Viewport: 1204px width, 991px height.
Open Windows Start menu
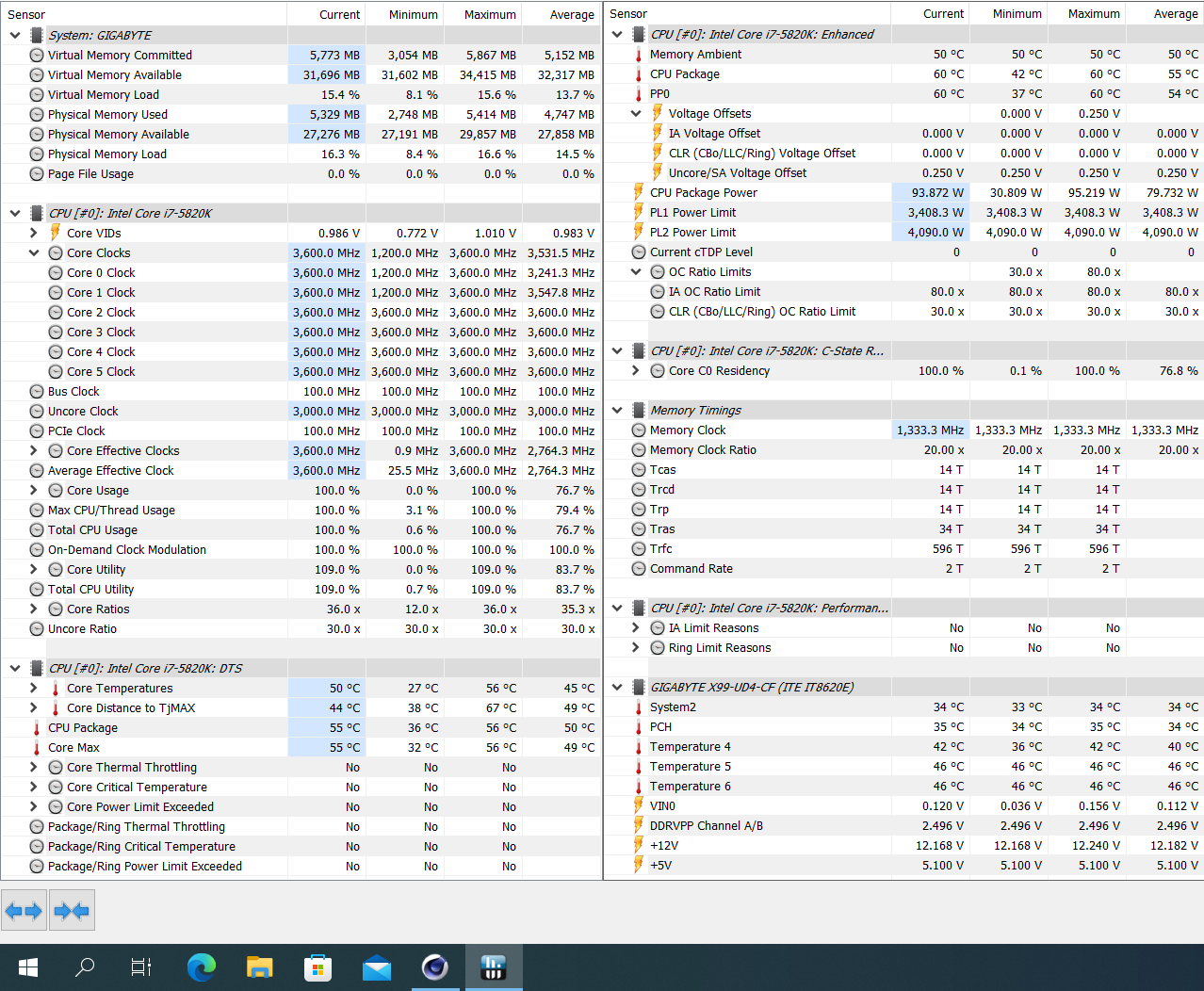point(27,967)
